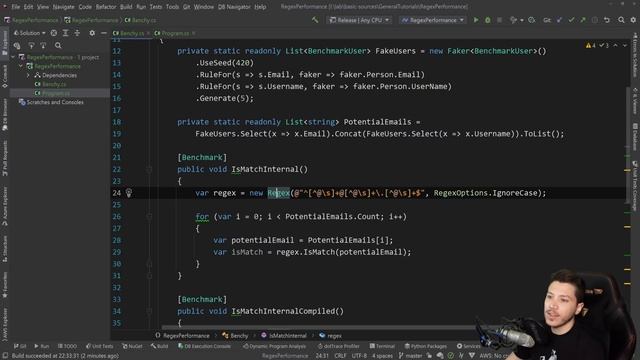Expand the Dependencies node in the tree
This screenshot has height=360, width=640.
pos(28,75)
